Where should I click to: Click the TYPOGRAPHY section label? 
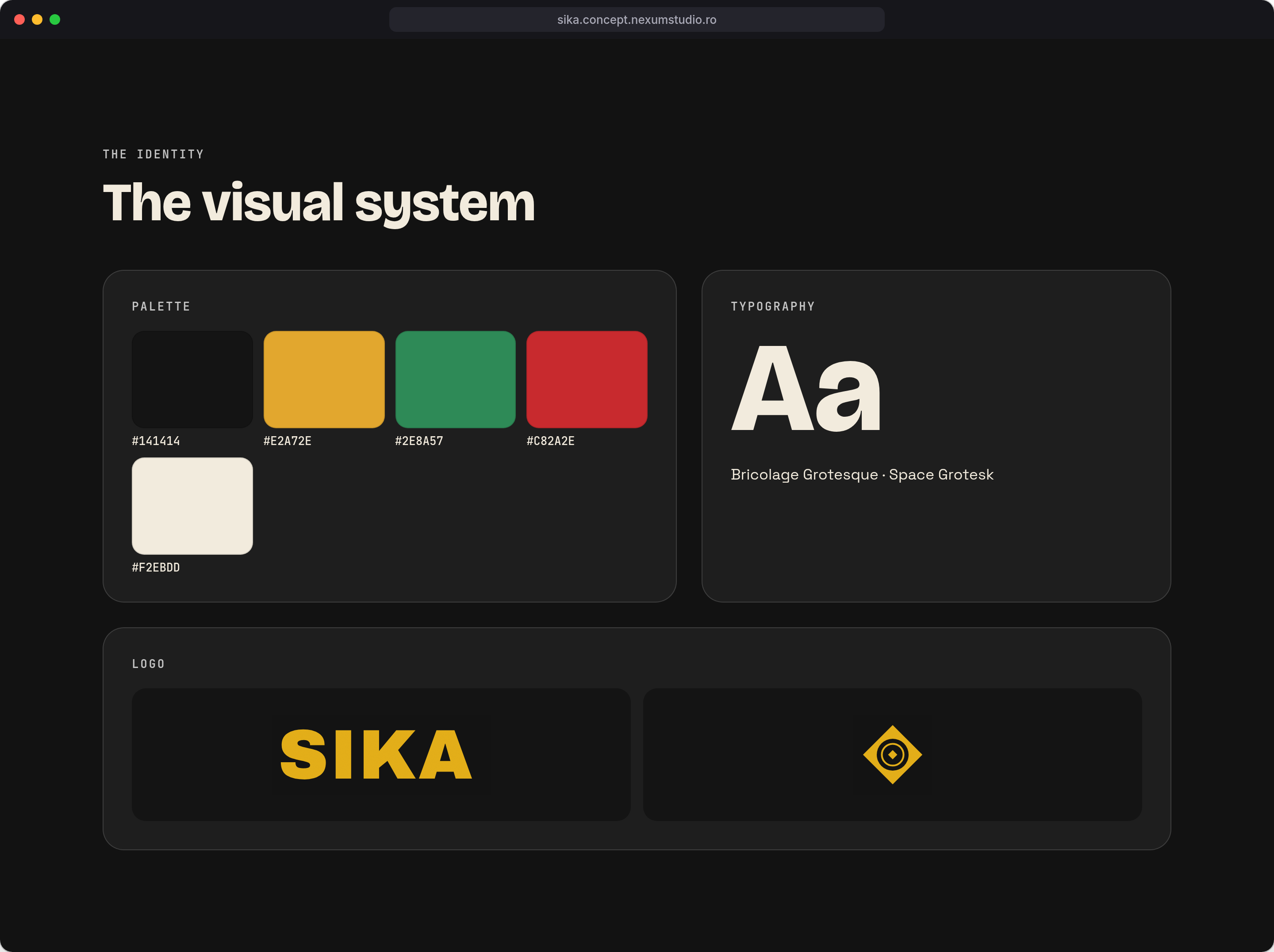(773, 307)
